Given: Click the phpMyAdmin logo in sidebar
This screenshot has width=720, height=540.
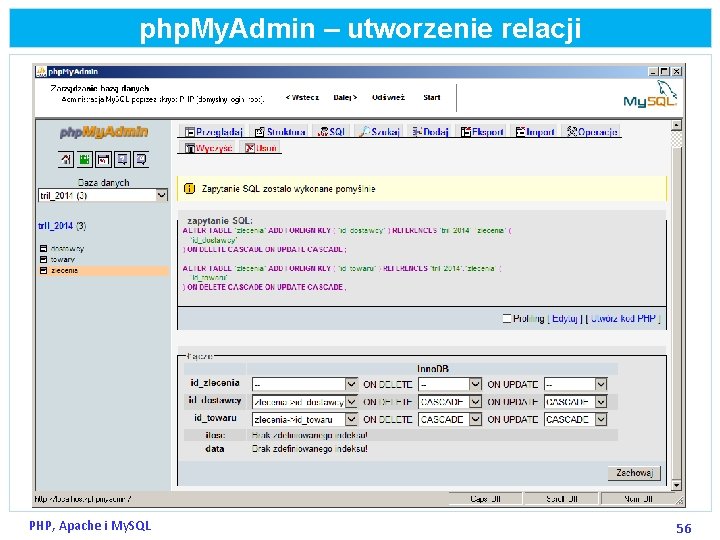Looking at the screenshot, I should [104, 132].
